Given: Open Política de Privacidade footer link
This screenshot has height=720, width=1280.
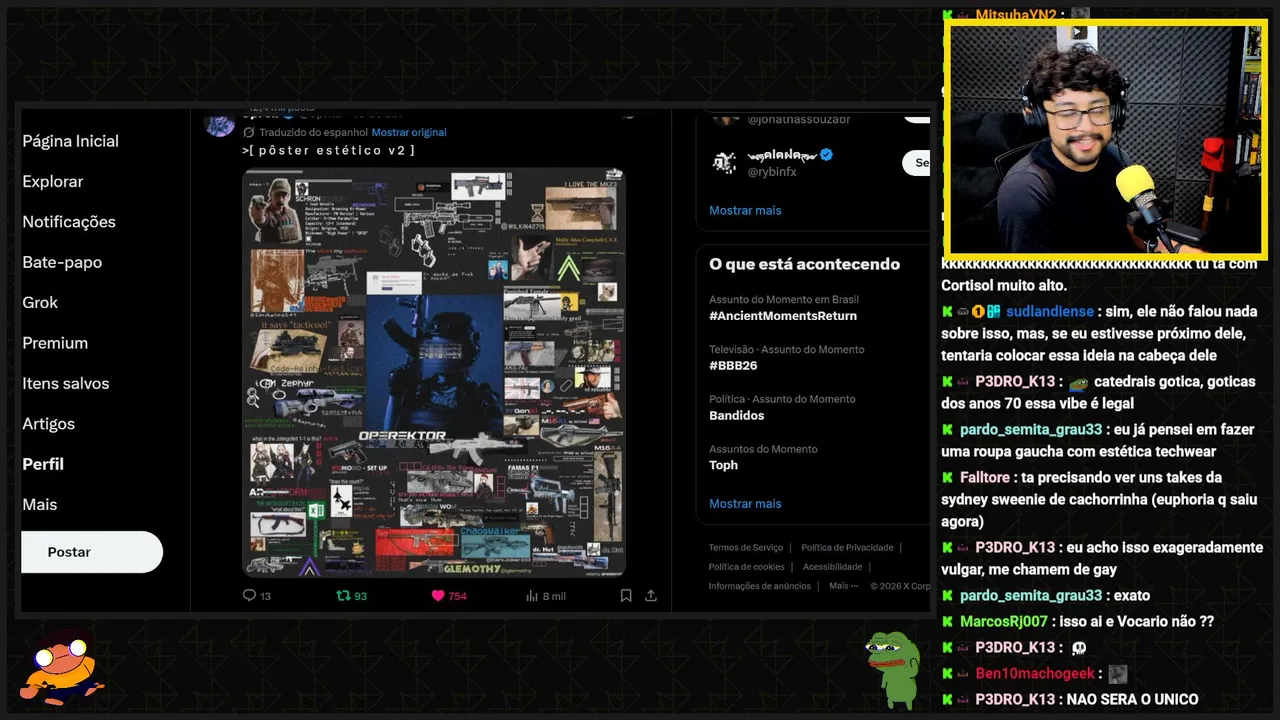Looking at the screenshot, I should [x=847, y=548].
